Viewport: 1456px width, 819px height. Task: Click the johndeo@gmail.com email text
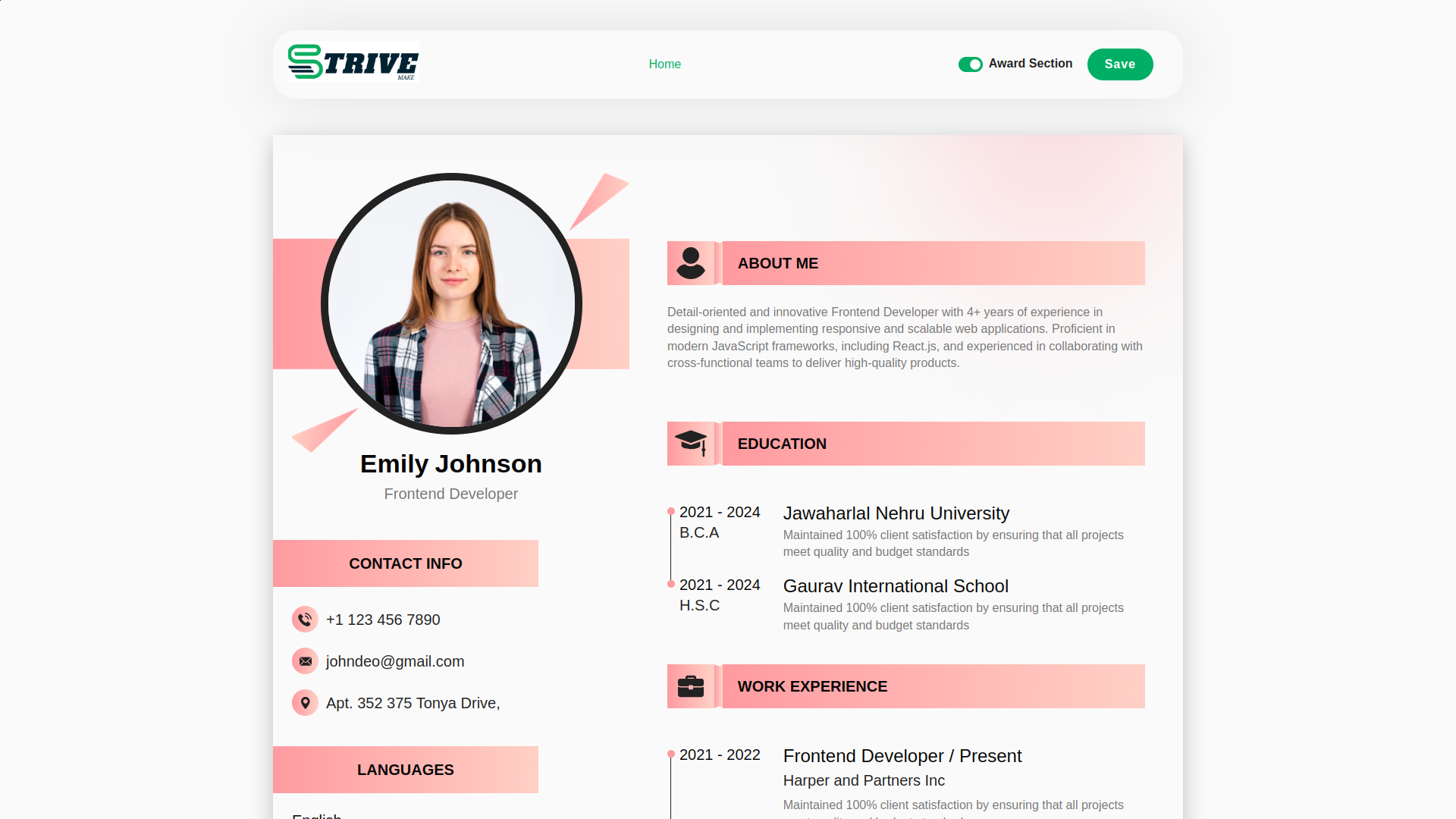pyautogui.click(x=394, y=661)
